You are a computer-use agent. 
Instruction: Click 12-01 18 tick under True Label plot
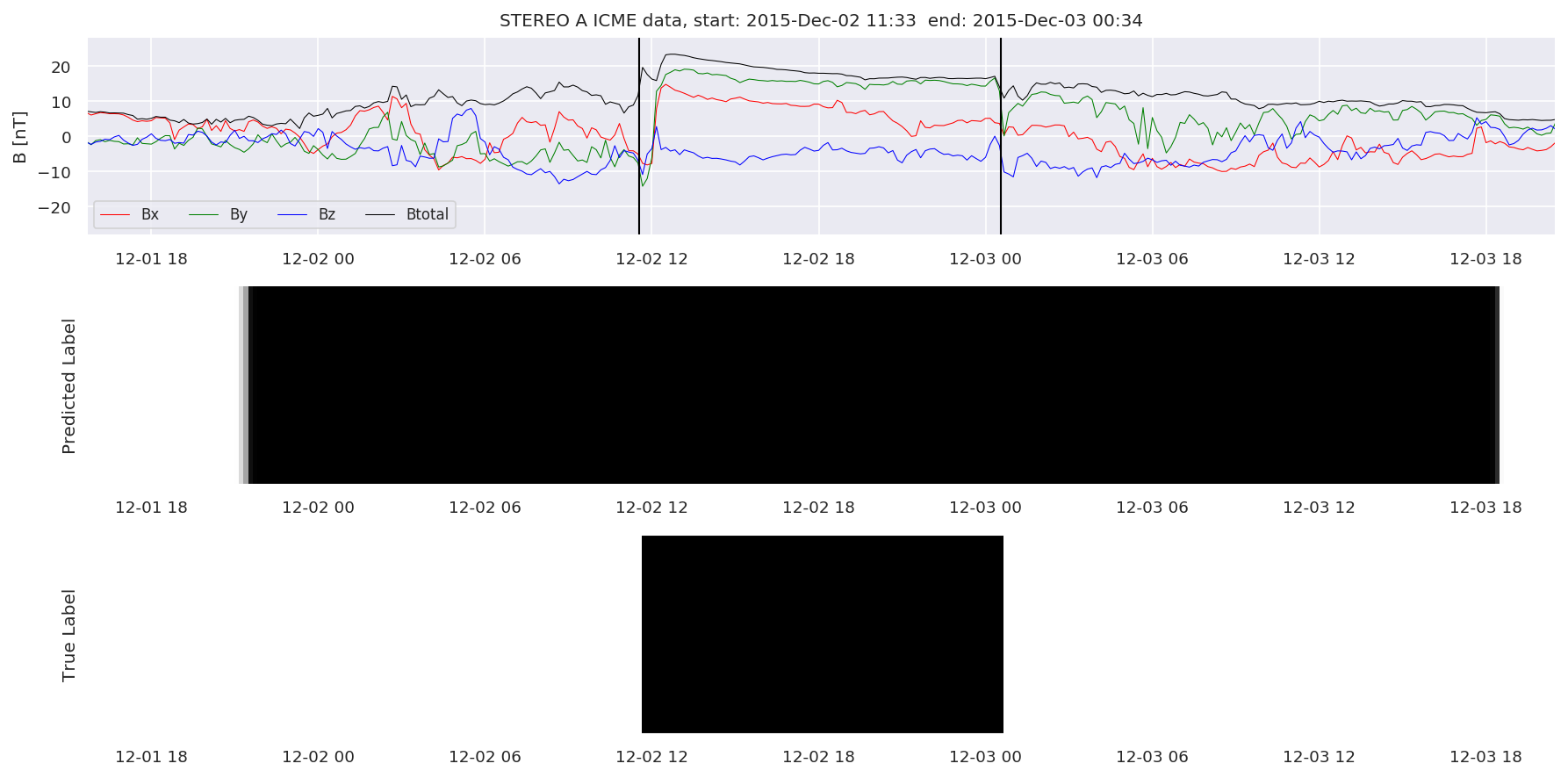[151, 757]
